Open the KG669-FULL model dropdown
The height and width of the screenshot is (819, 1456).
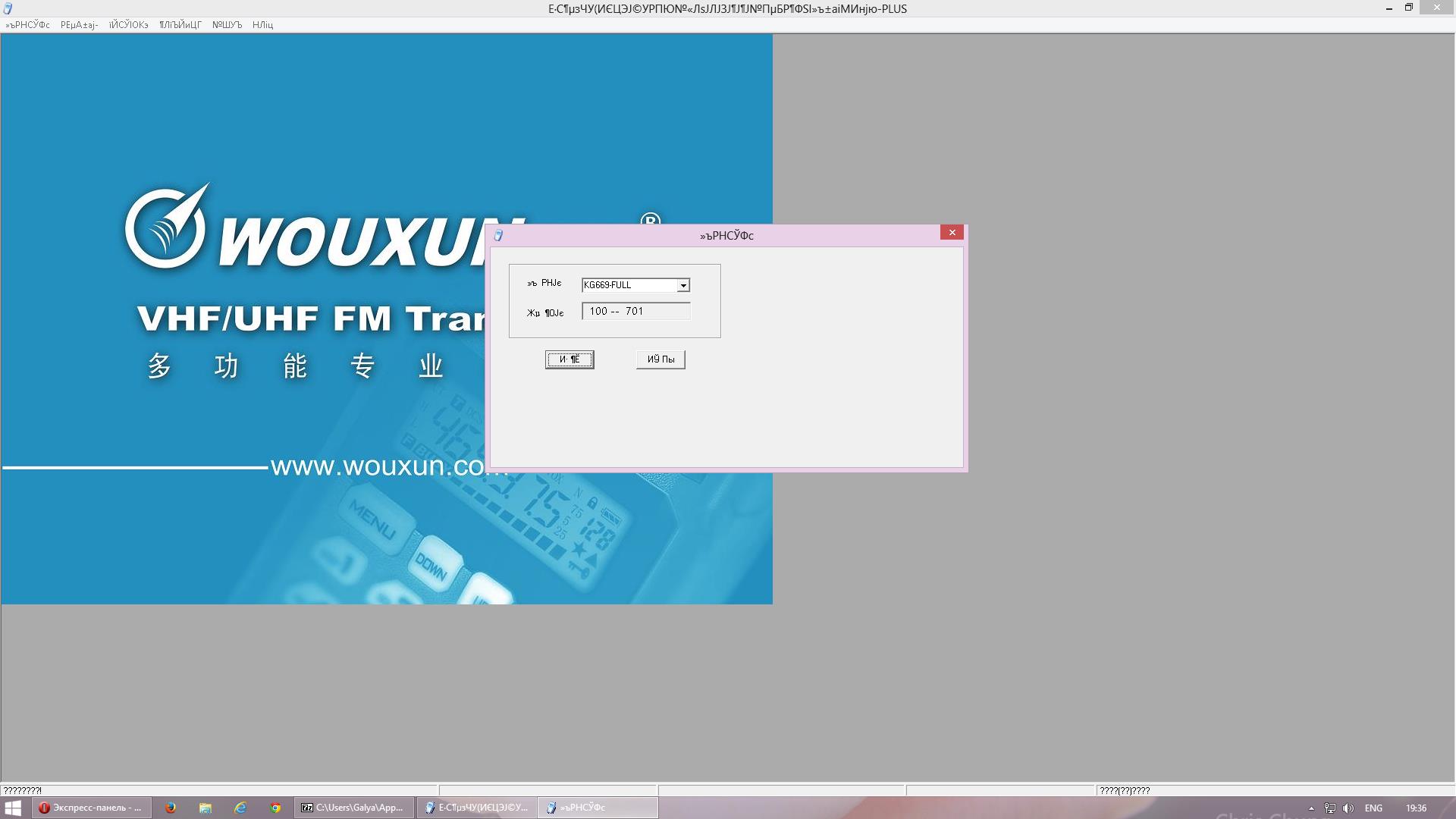click(682, 285)
